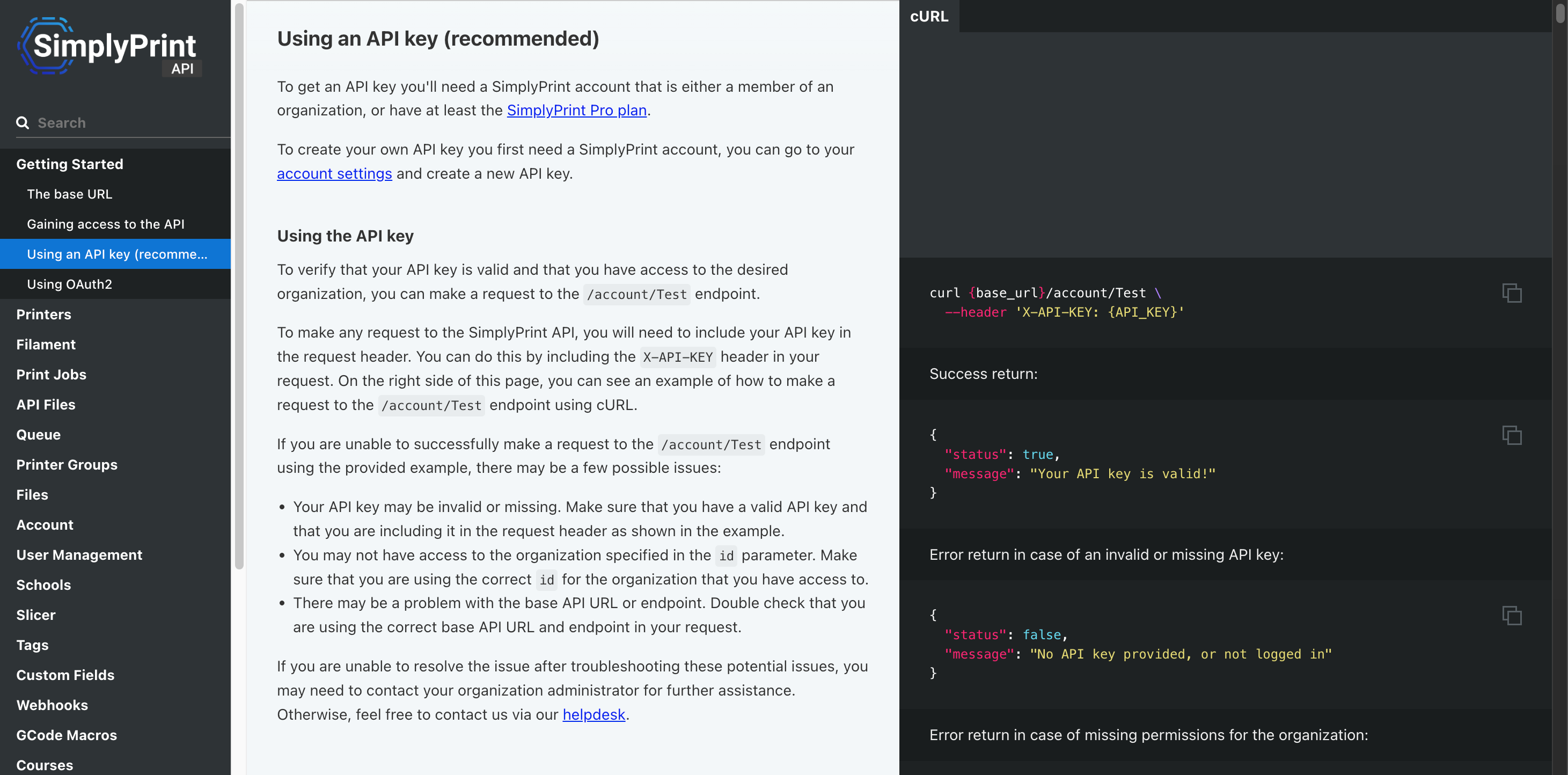
Task: Expand the API Files section
Action: (115, 404)
